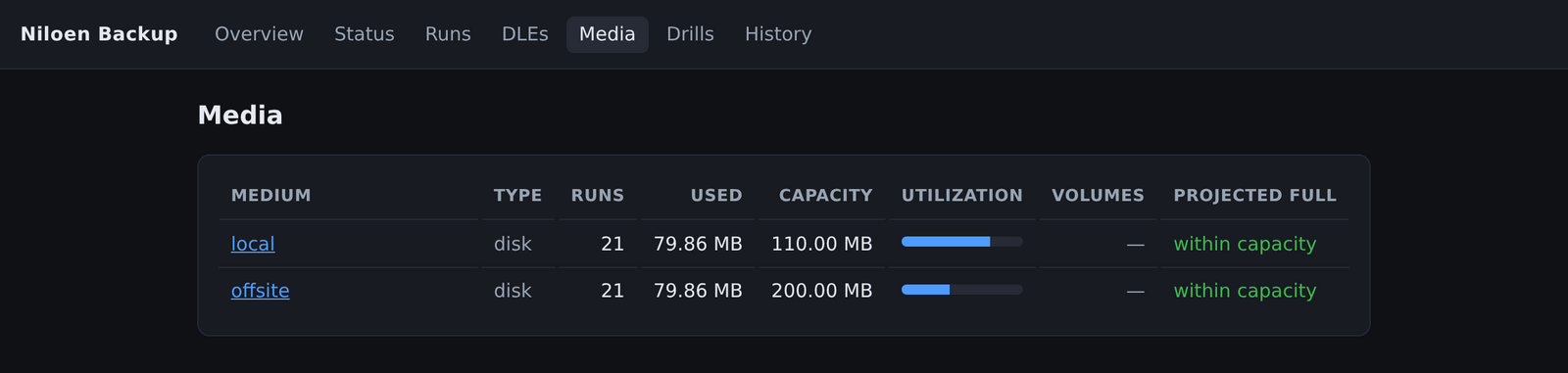The width and height of the screenshot is (1568, 373).
Task: Click the RUNS column header
Action: (x=598, y=196)
